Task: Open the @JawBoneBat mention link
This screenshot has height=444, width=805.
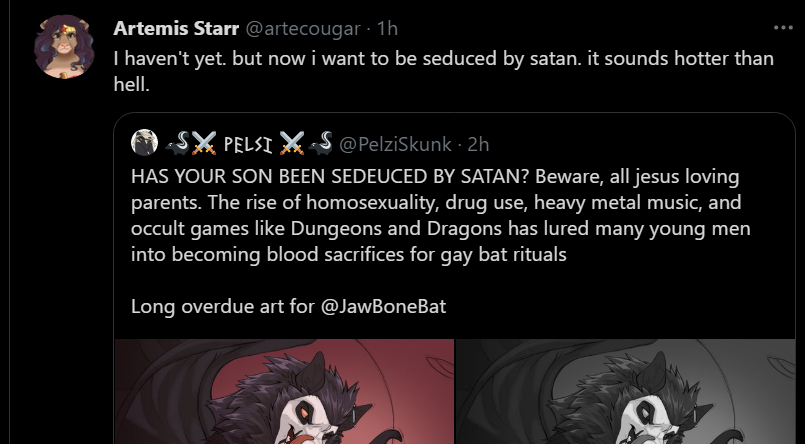Action: click(384, 306)
